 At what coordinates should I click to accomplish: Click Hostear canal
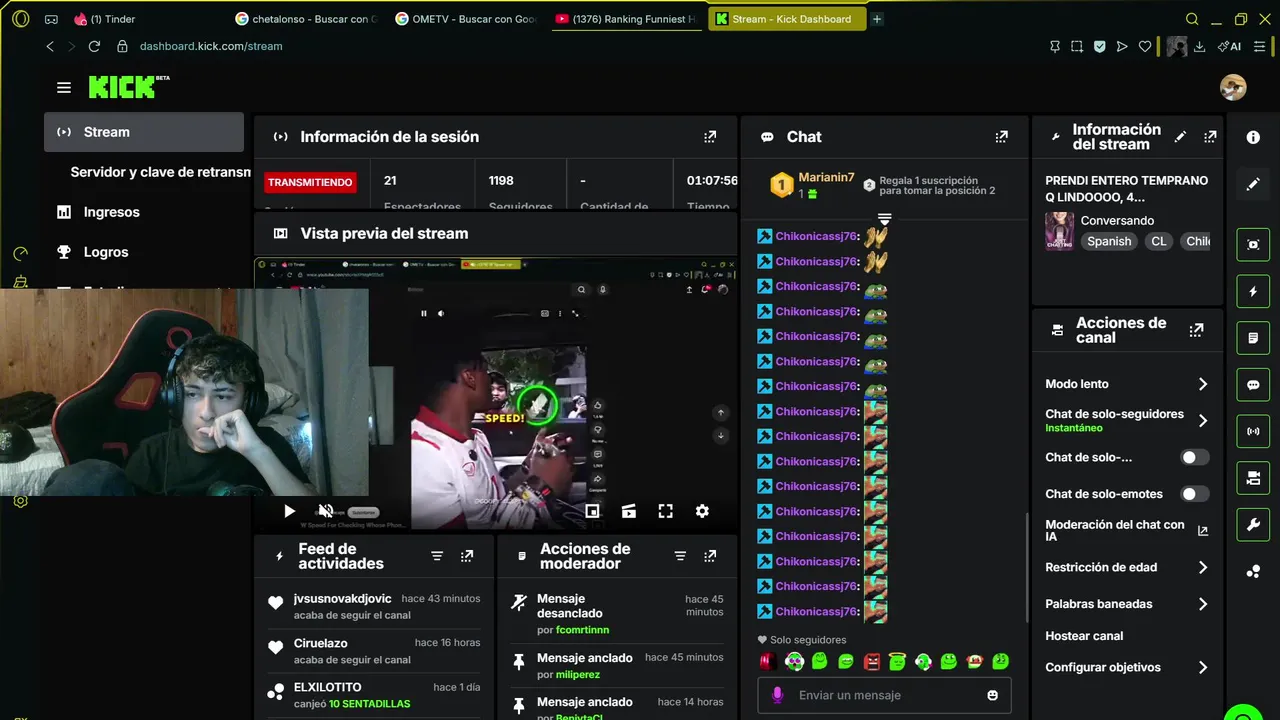pos(1084,636)
